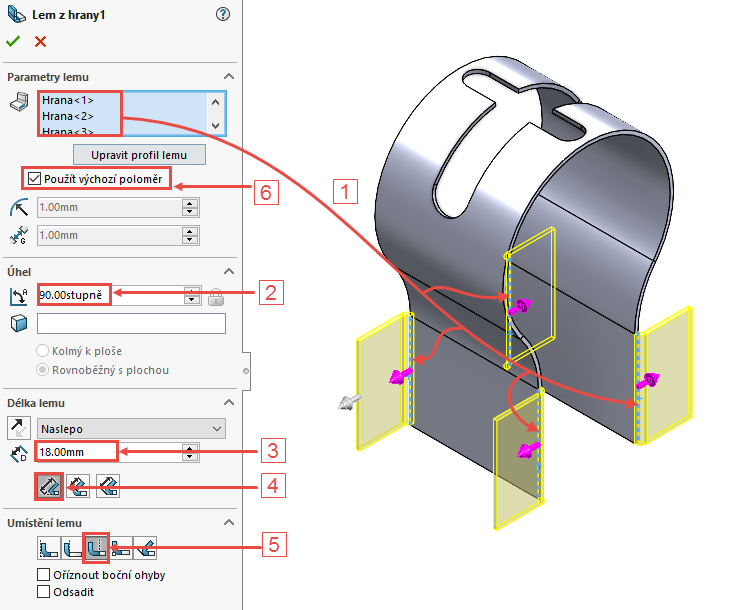Screen dimensions: 750x610
Task: Enable Oříznout boční ohyby checkbox
Action: click(44, 575)
